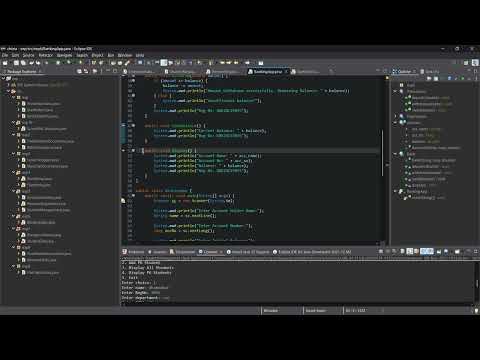
Task: Open the Help menu
Action: coord(140,55)
